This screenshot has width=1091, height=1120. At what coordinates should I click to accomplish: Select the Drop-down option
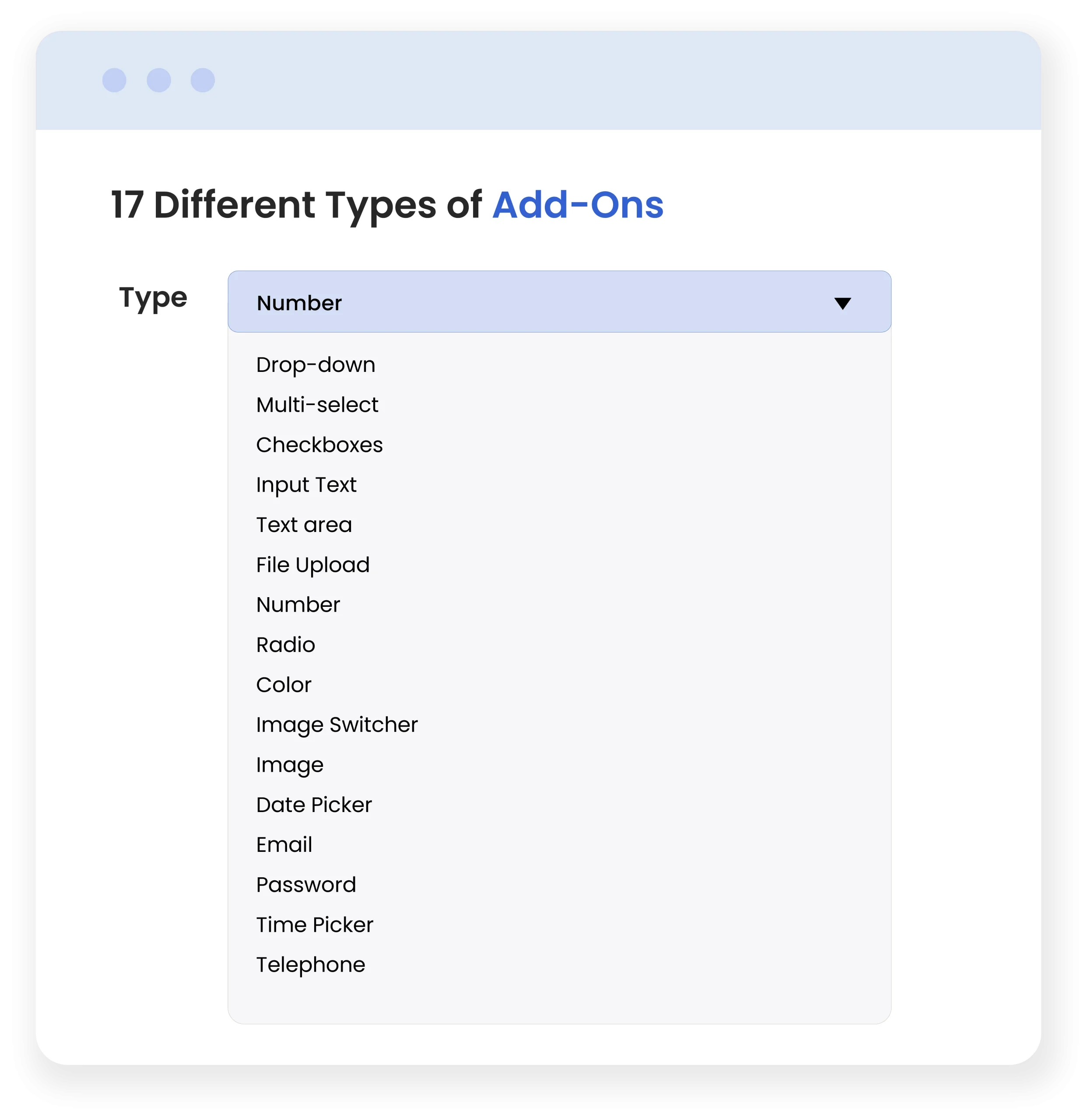click(x=316, y=365)
